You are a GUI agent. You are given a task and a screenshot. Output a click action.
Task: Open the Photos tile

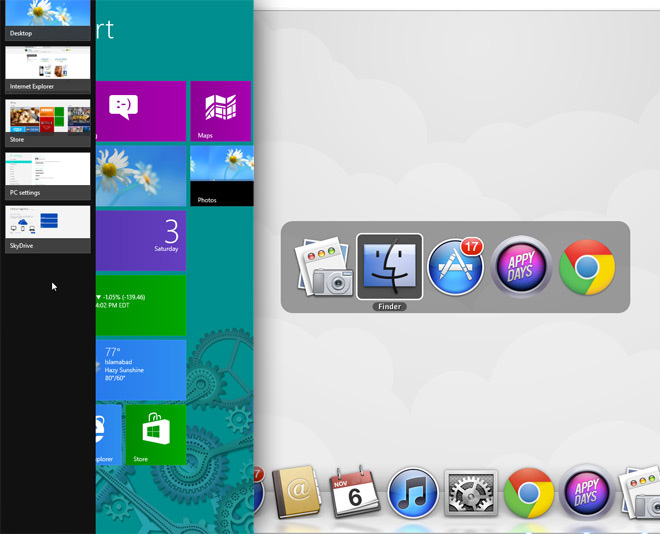[x=222, y=176]
